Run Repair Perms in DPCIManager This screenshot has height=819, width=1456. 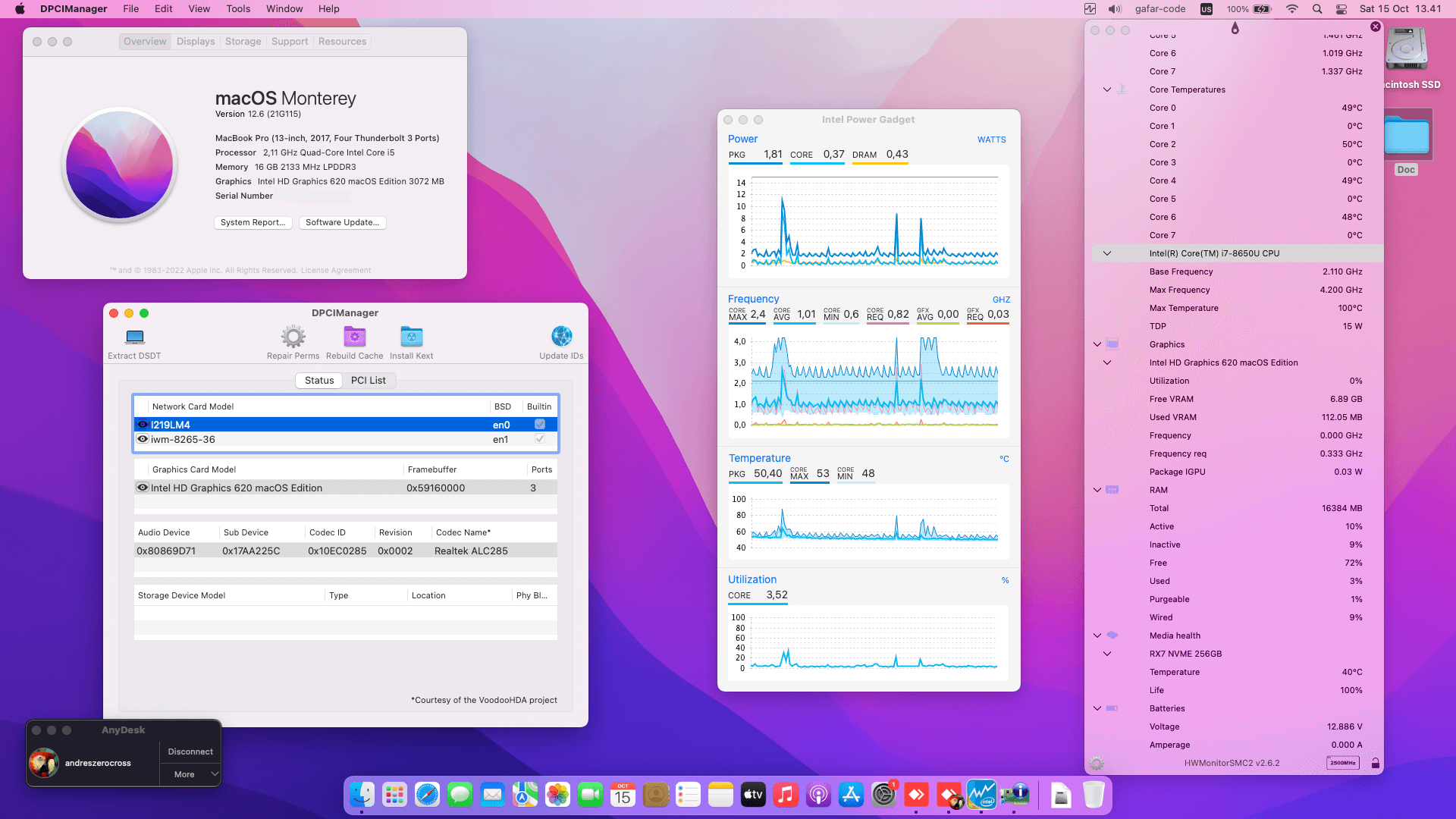(293, 337)
